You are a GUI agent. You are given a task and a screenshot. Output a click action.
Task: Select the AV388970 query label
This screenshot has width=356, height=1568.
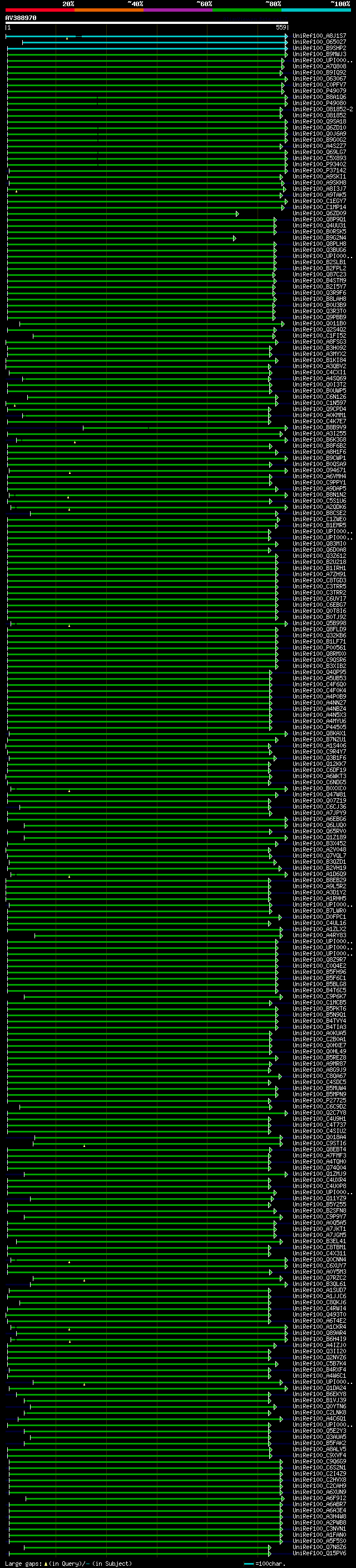21,18
